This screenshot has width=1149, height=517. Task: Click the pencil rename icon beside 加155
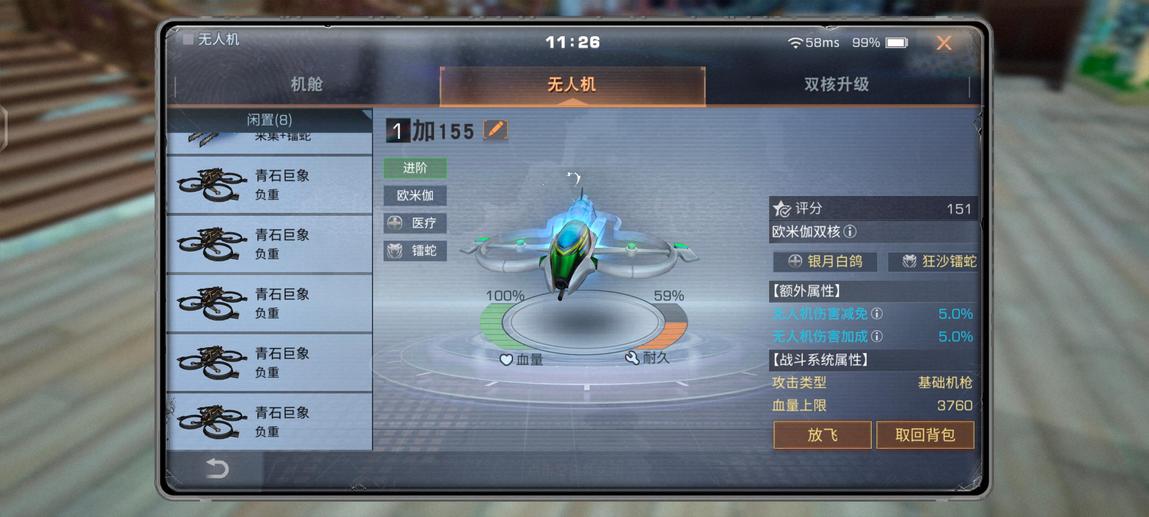495,130
